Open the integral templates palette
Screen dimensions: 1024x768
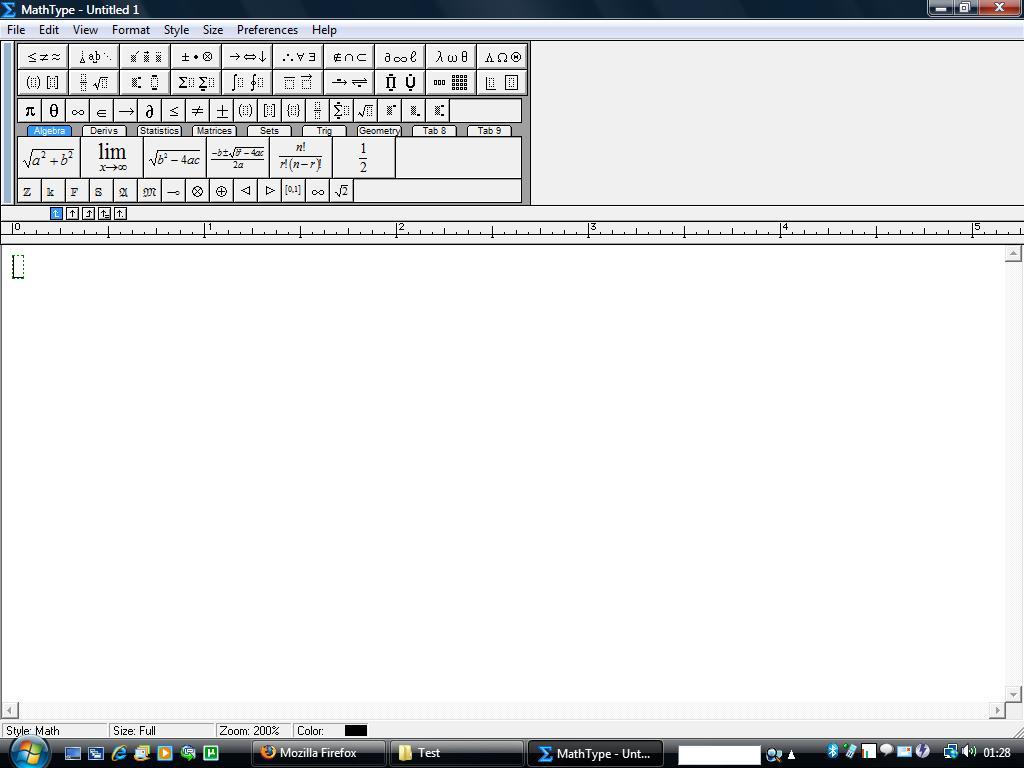click(248, 82)
